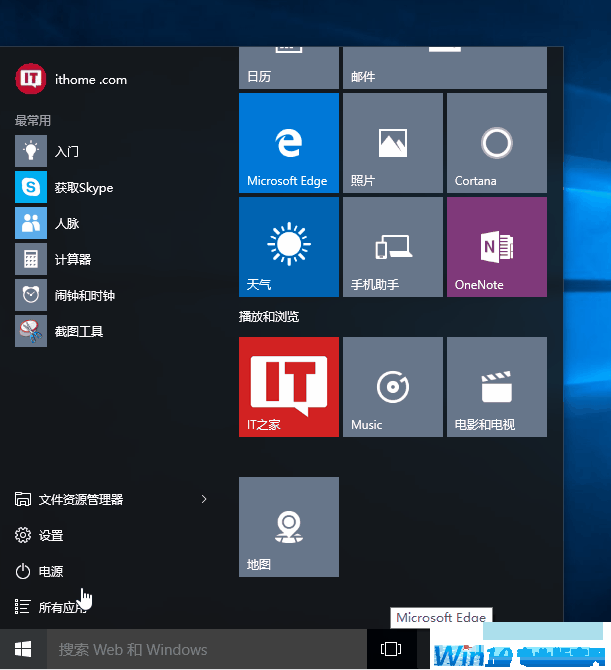Image resolution: width=611 pixels, height=670 pixels.
Task: Launch 获取Skype from most used list
Action: click(x=82, y=187)
